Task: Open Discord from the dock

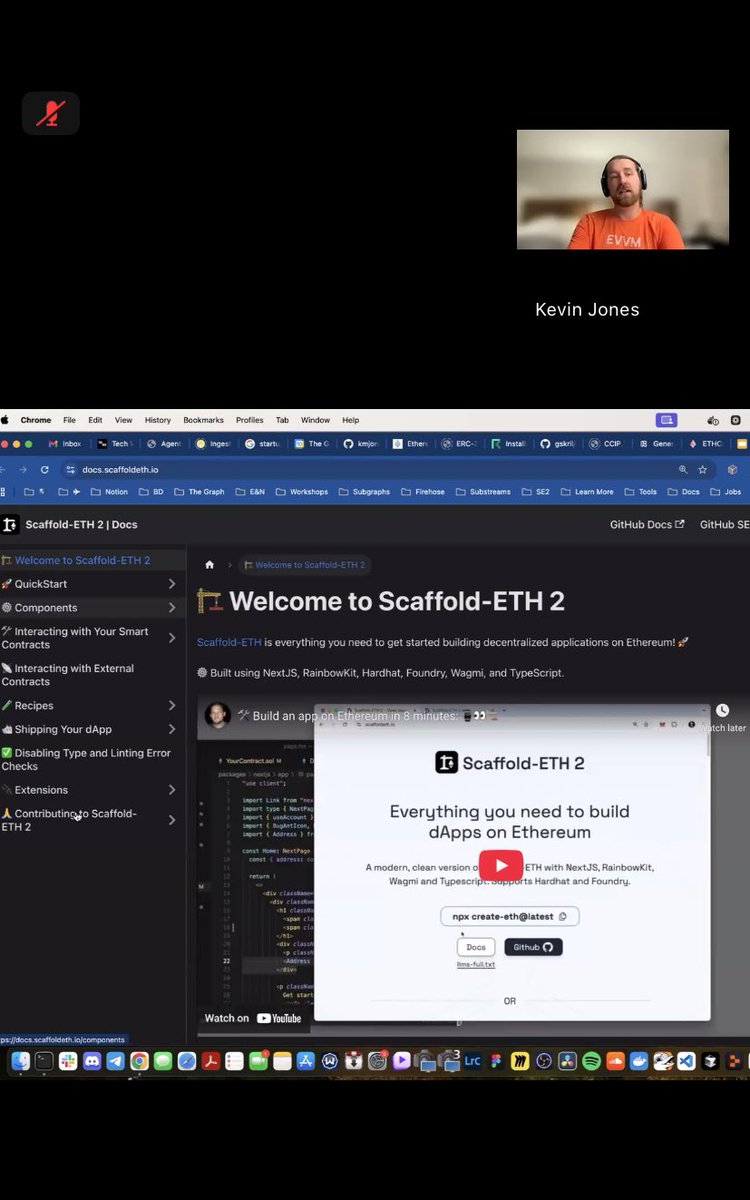Action: click(x=92, y=1062)
